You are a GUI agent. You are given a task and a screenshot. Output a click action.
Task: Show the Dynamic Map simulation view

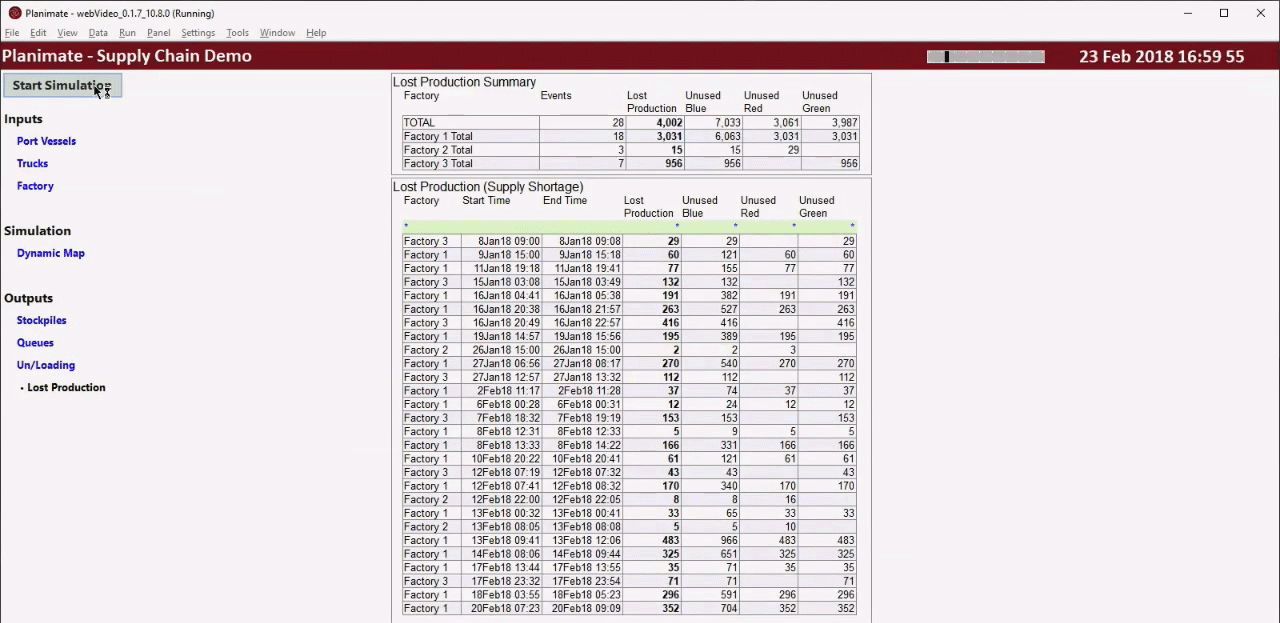(x=50, y=253)
